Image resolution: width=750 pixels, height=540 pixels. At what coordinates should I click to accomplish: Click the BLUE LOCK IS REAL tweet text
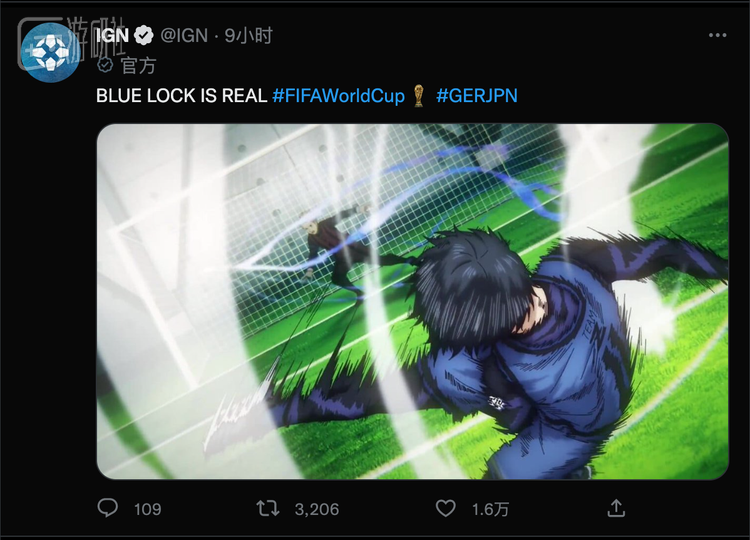[x=182, y=96]
